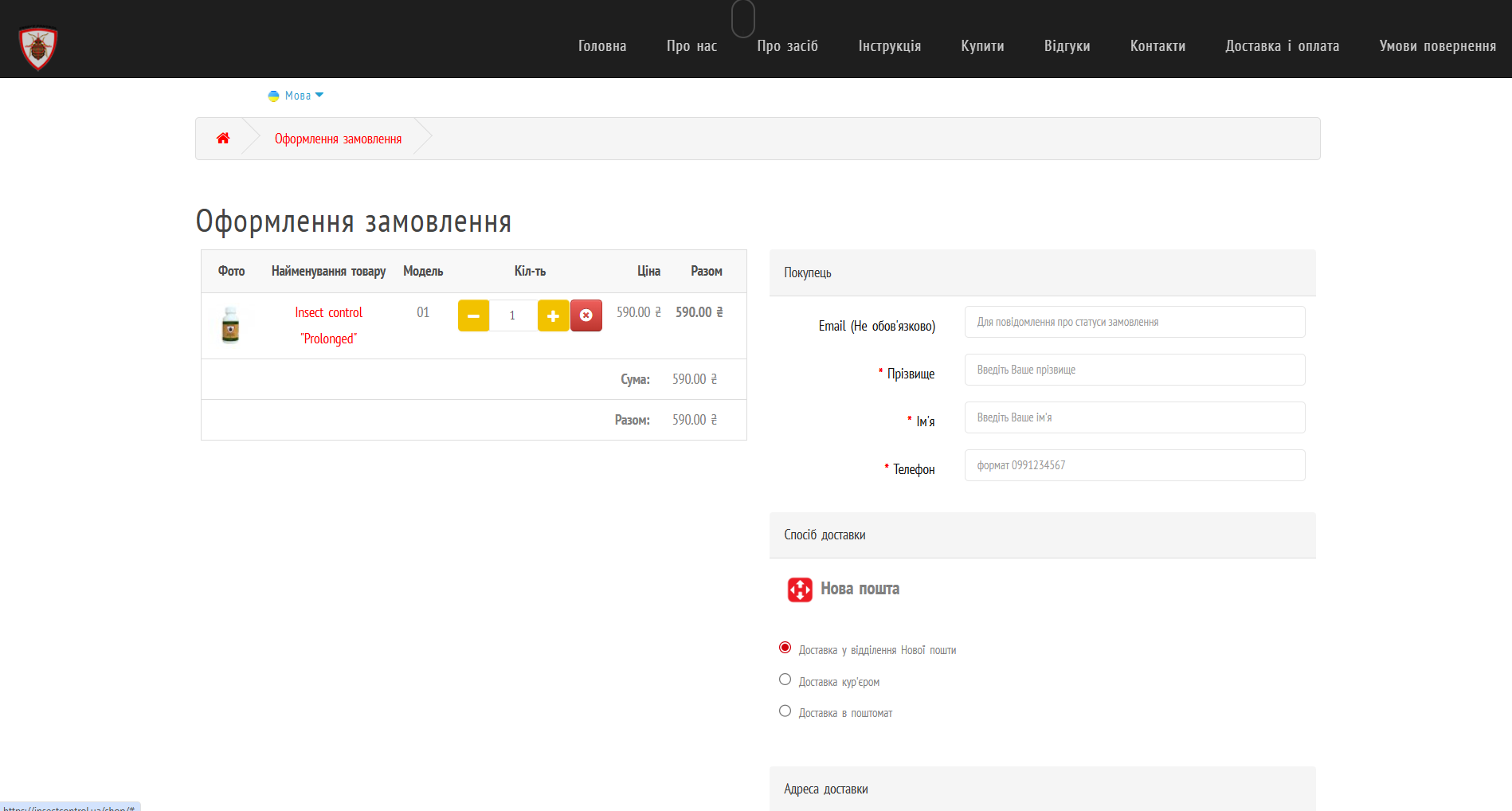The image size is (1512, 811).
Task: Click the Телефон input field
Action: coord(1134,465)
